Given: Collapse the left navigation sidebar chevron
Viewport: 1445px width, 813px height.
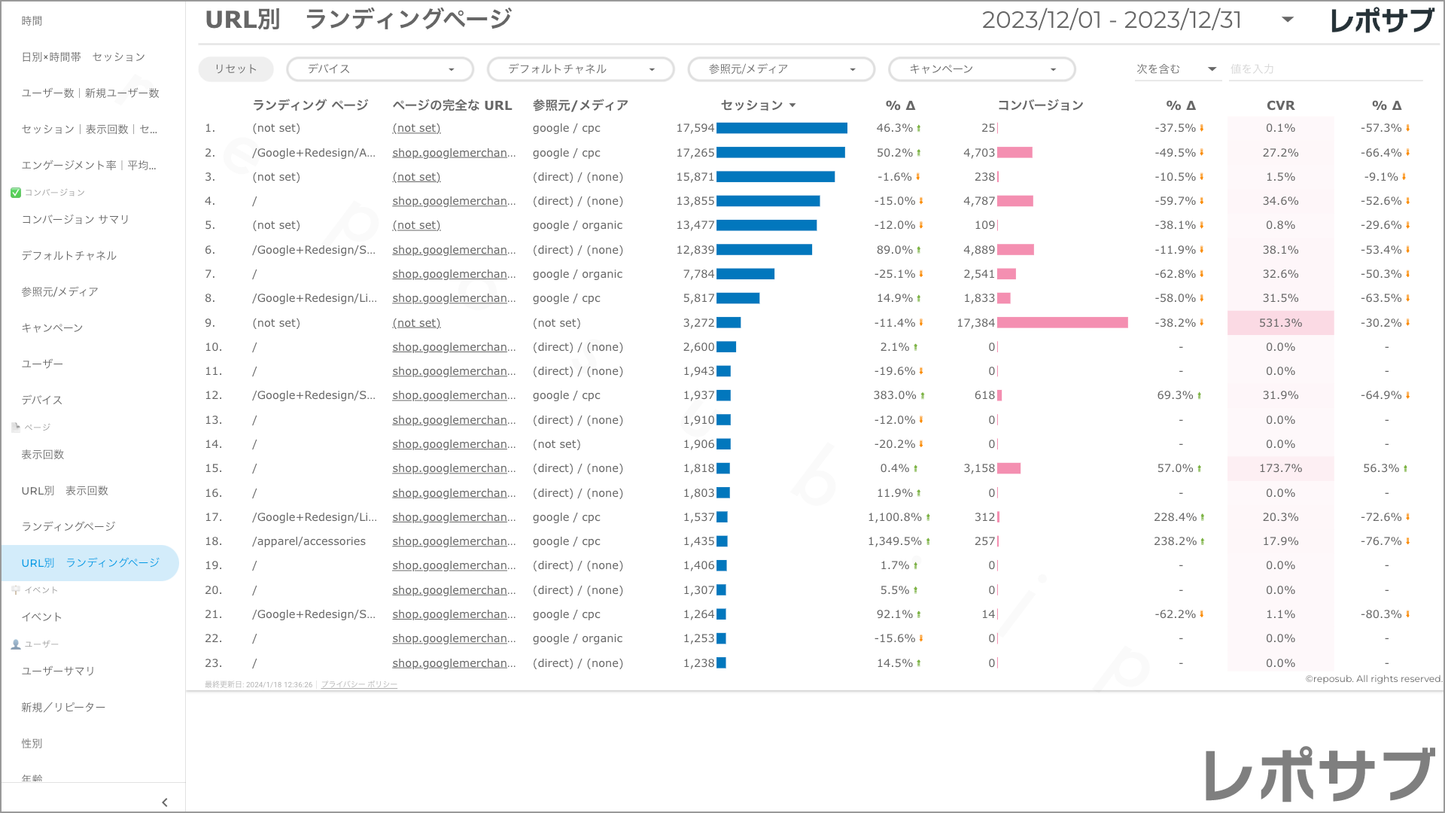Looking at the screenshot, I should pos(164,802).
